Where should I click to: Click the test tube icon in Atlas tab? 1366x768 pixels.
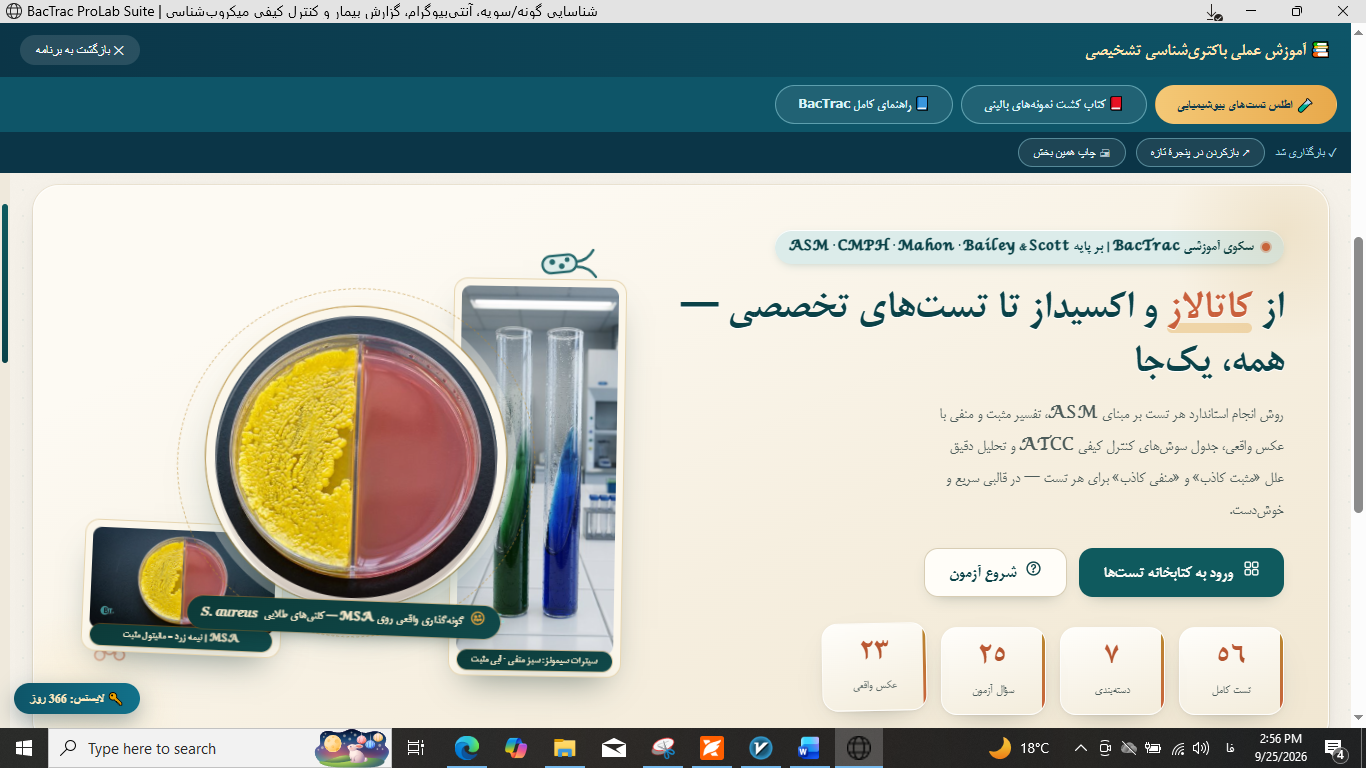coord(1304,104)
